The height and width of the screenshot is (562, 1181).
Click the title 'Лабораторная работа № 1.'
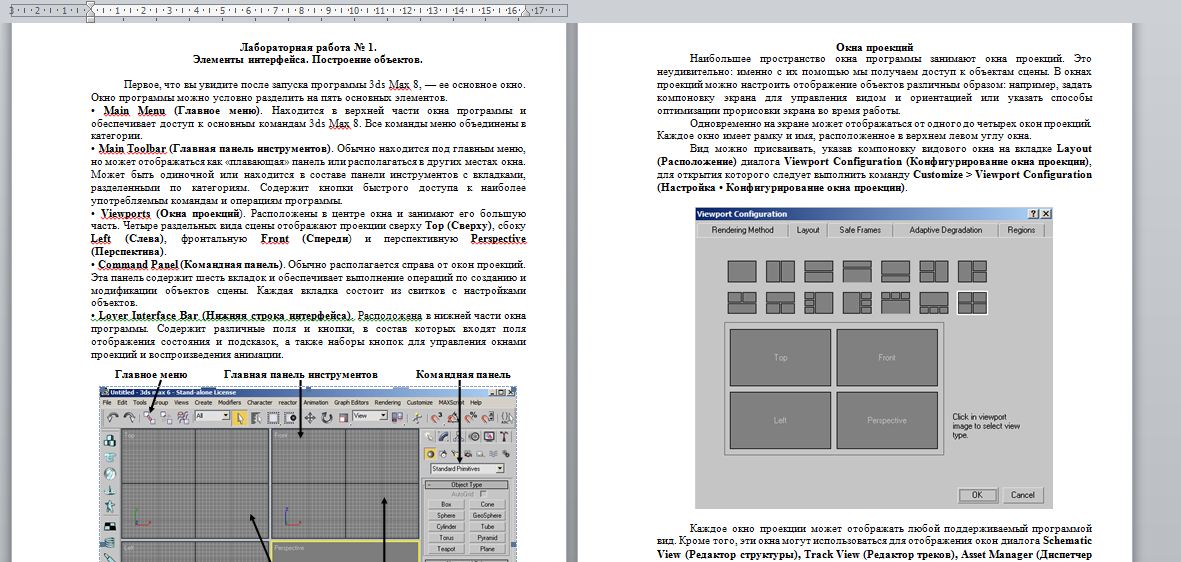tap(307, 47)
